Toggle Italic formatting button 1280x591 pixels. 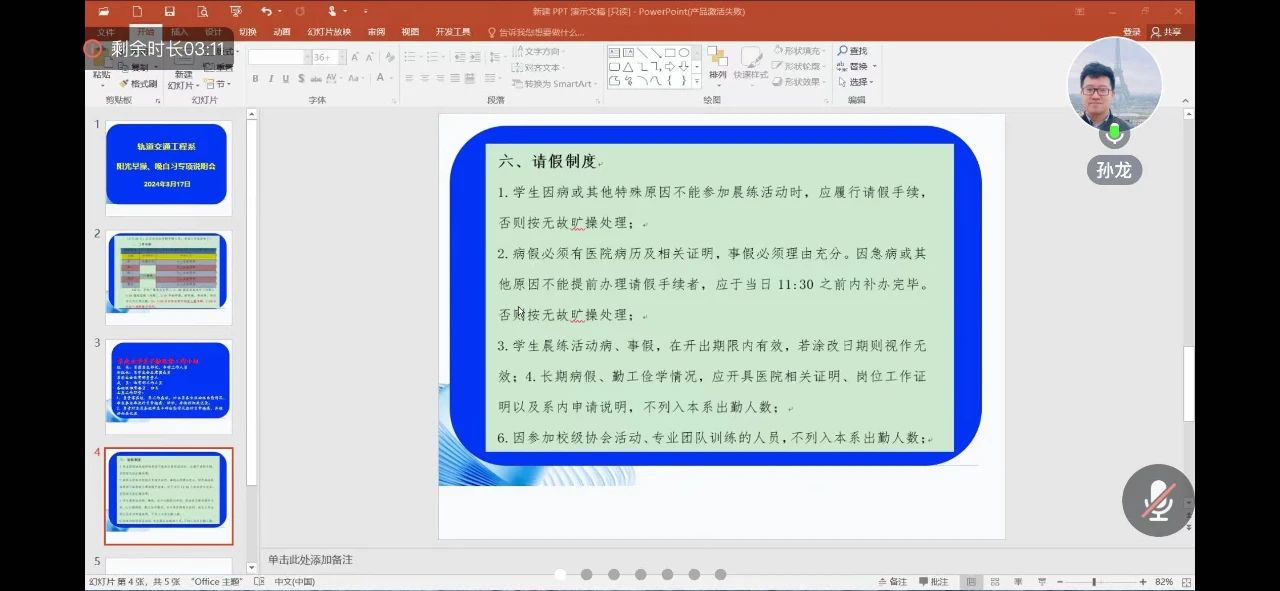click(270, 79)
